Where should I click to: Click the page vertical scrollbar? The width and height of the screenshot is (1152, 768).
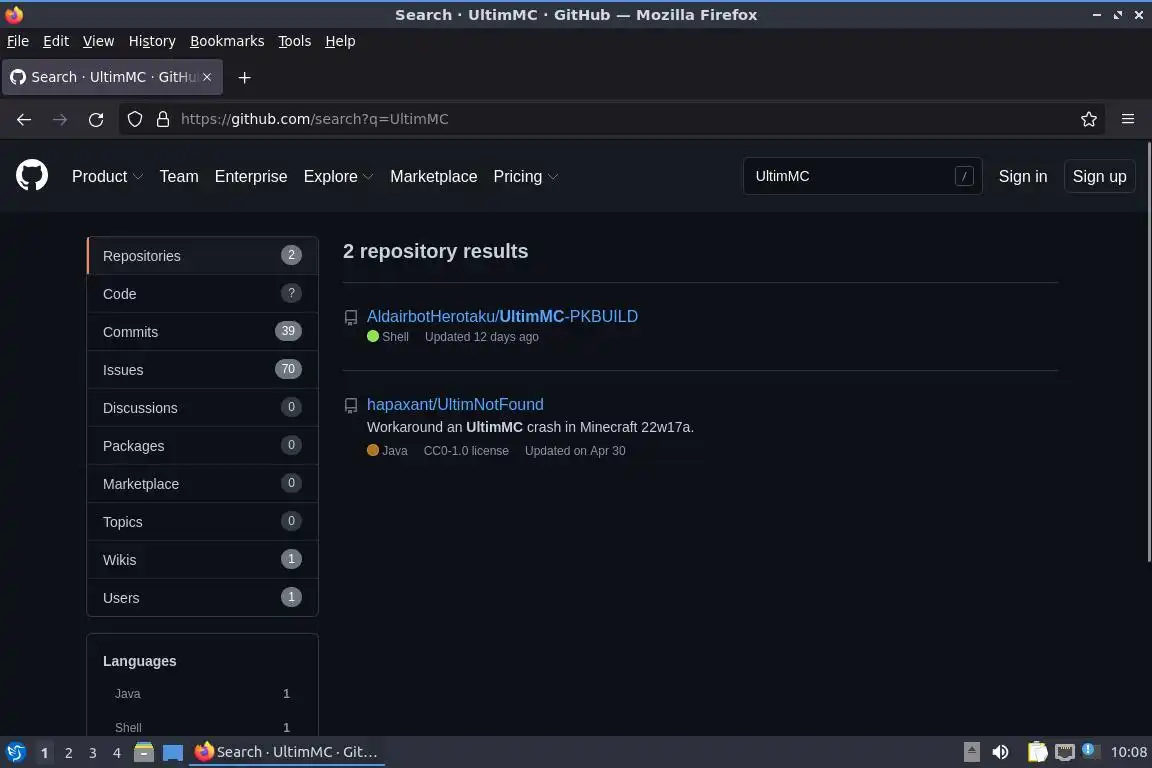(x=1148, y=353)
